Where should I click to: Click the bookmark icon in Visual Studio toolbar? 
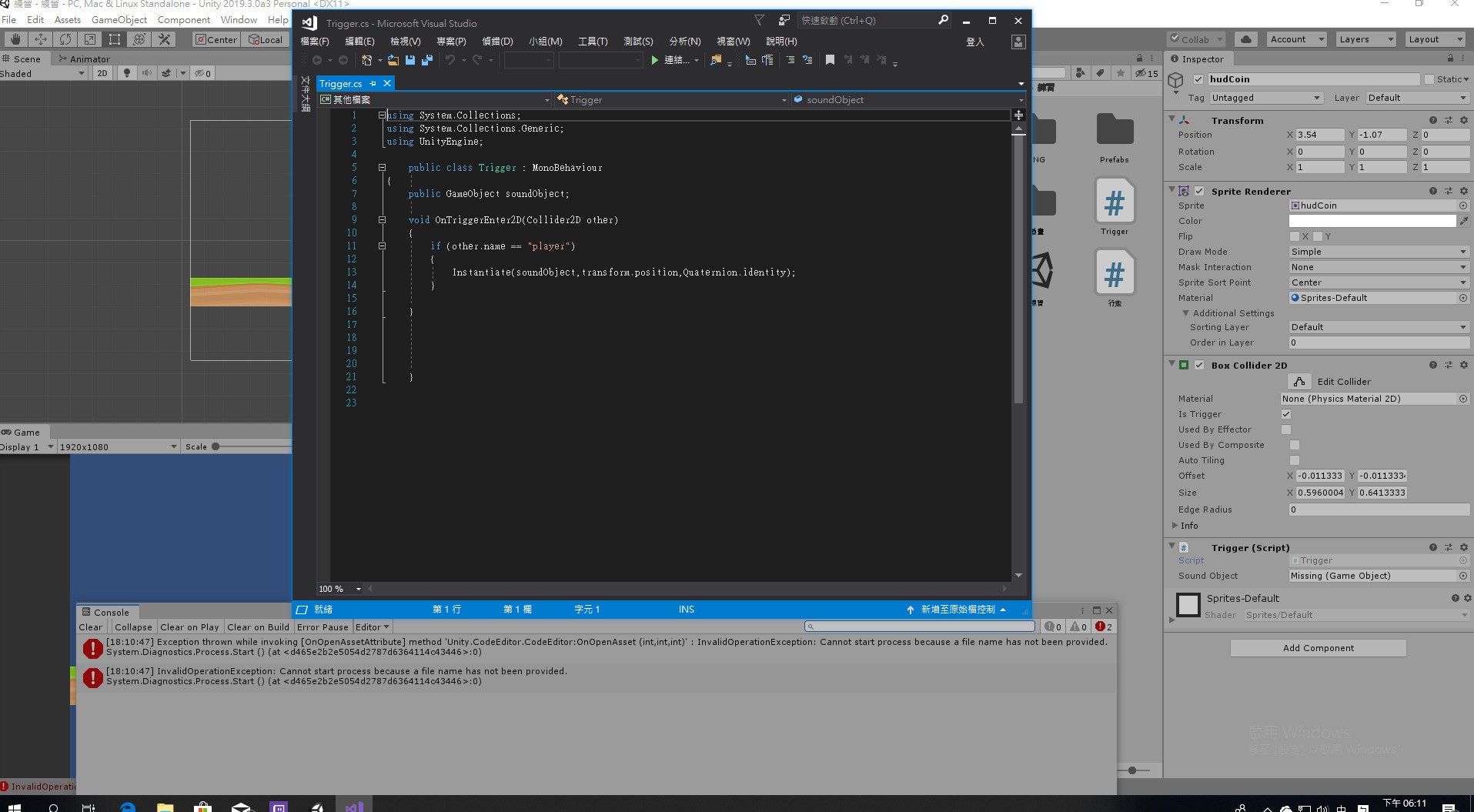830,60
